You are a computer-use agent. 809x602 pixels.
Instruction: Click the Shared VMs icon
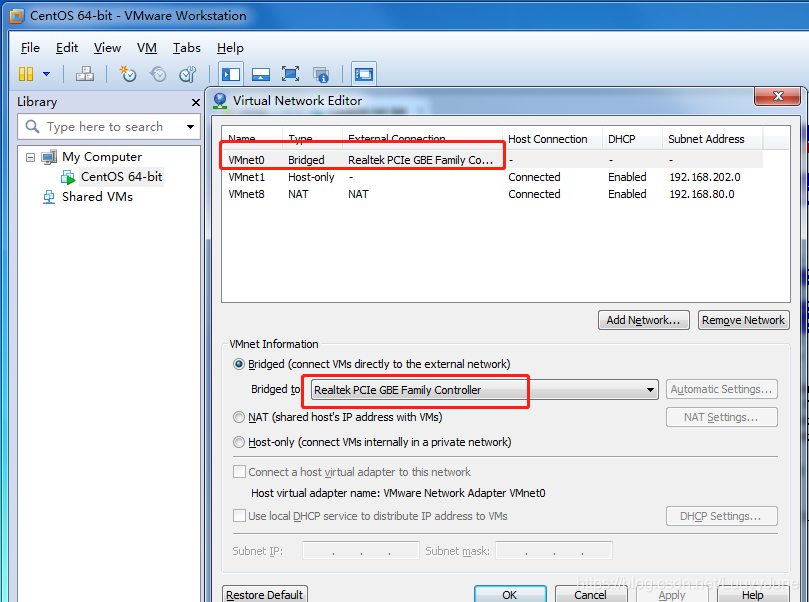(x=49, y=197)
